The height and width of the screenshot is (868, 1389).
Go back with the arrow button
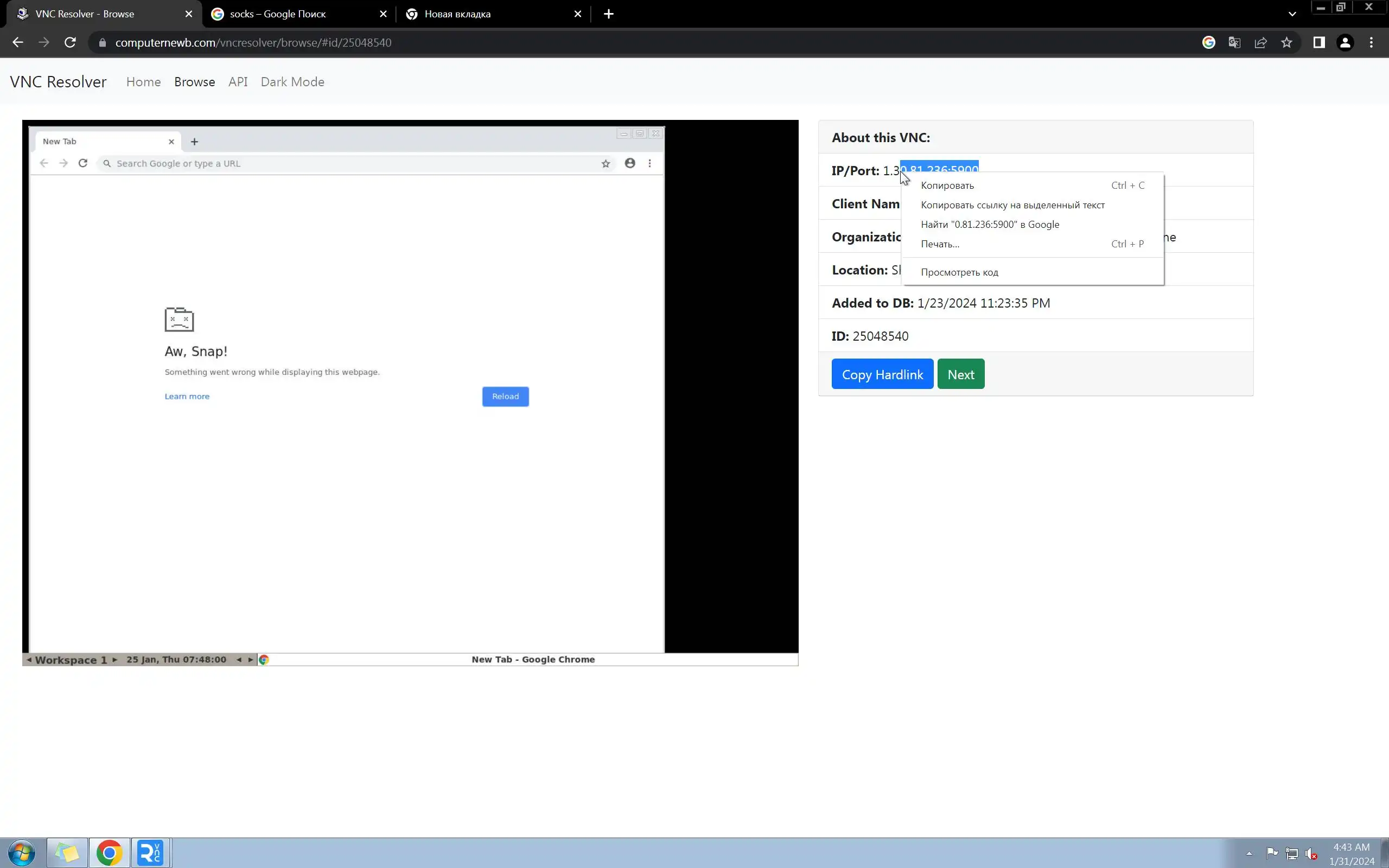coord(18,42)
